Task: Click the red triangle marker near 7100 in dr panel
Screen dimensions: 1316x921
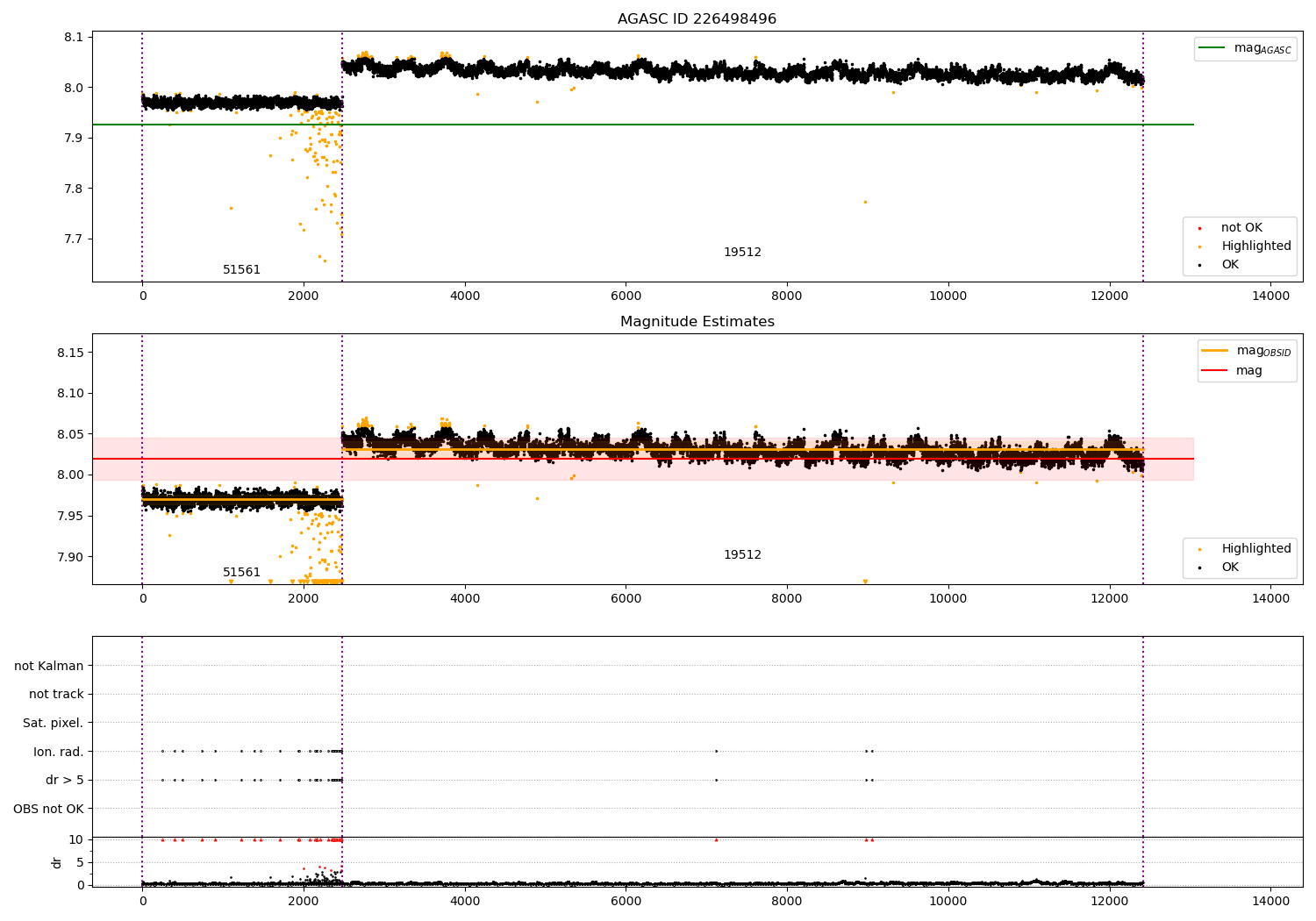Action: [716, 839]
